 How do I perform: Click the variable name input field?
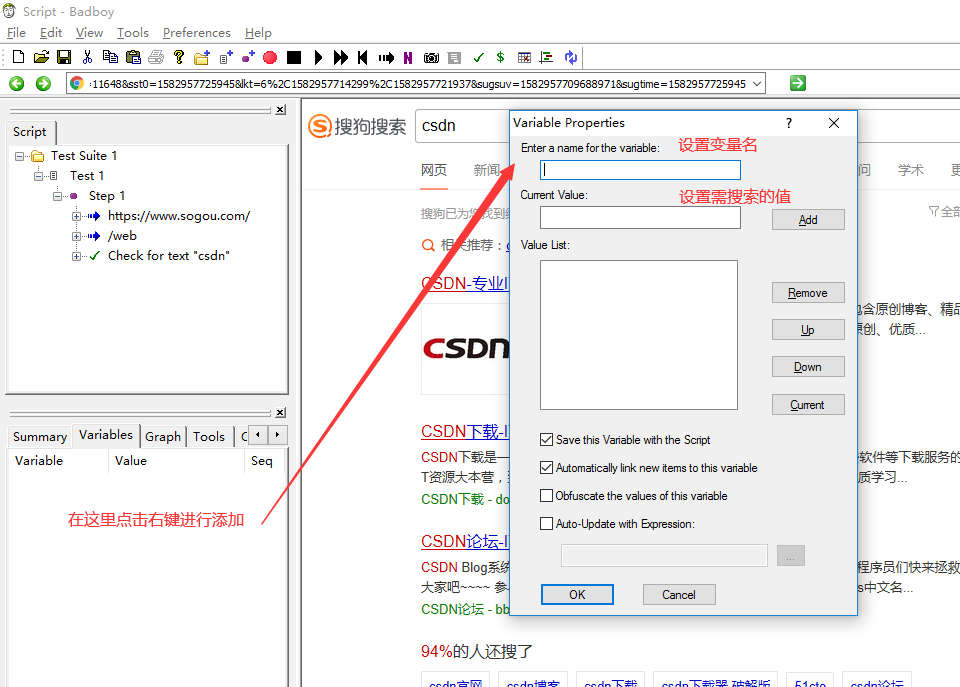[x=640, y=170]
